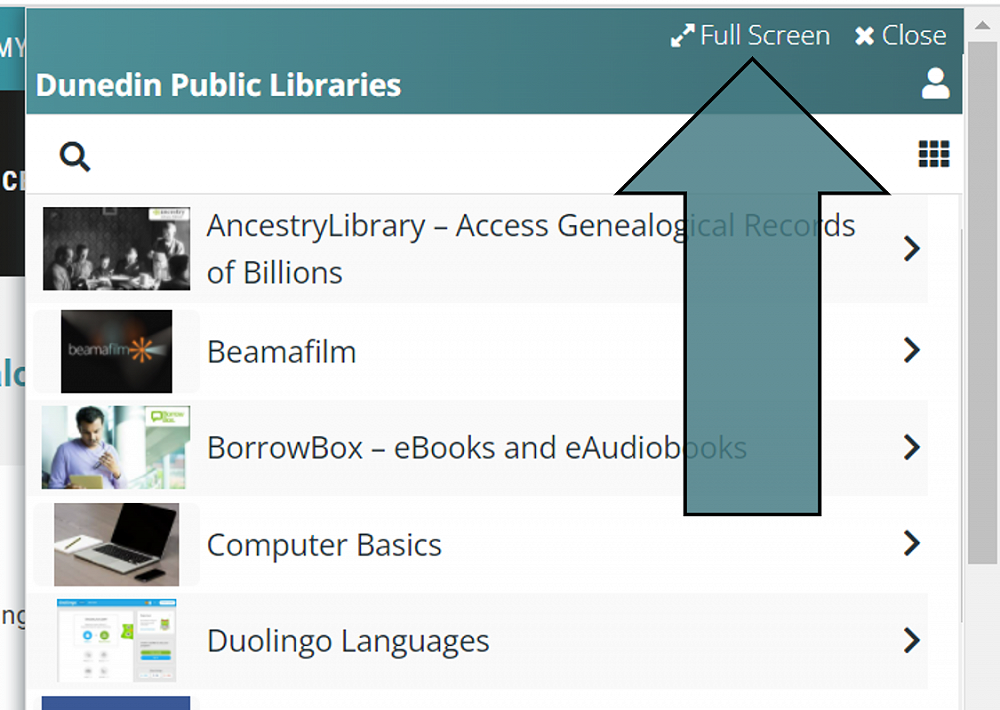The height and width of the screenshot is (710, 1000).
Task: Expand BorrowBox entry with right chevron
Action: coord(911,447)
